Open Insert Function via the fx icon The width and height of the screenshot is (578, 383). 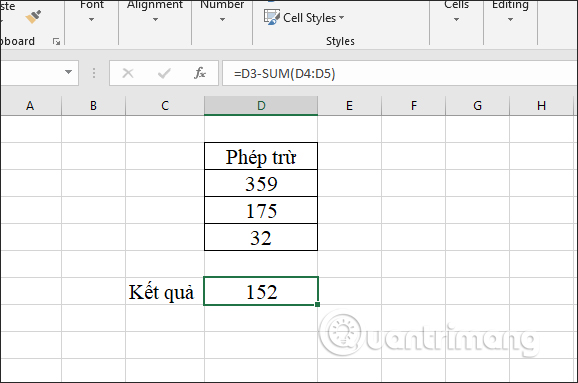click(x=200, y=73)
